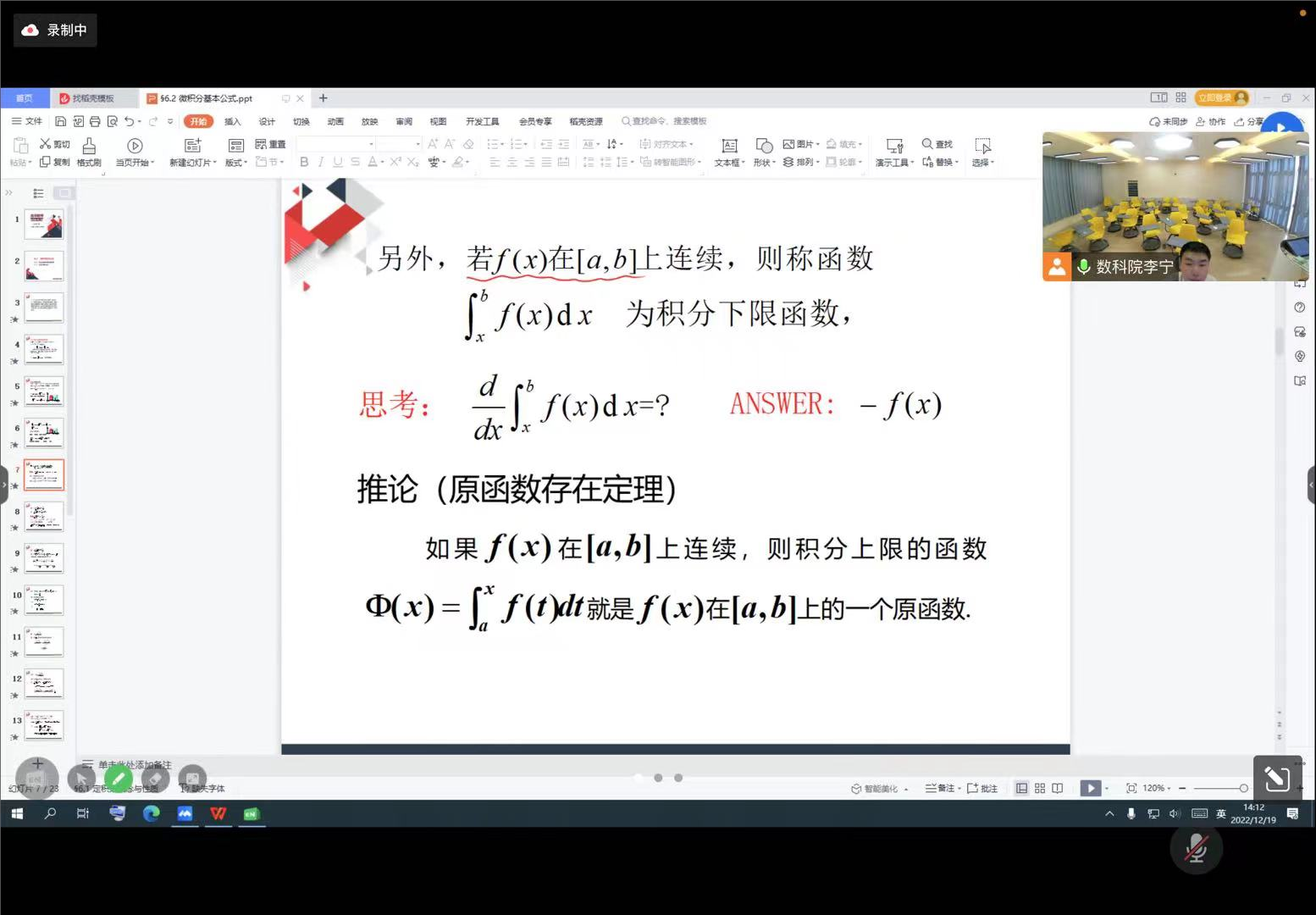1316x915 pixels.
Task: Insert a Picture (图片)
Action: click(x=801, y=144)
